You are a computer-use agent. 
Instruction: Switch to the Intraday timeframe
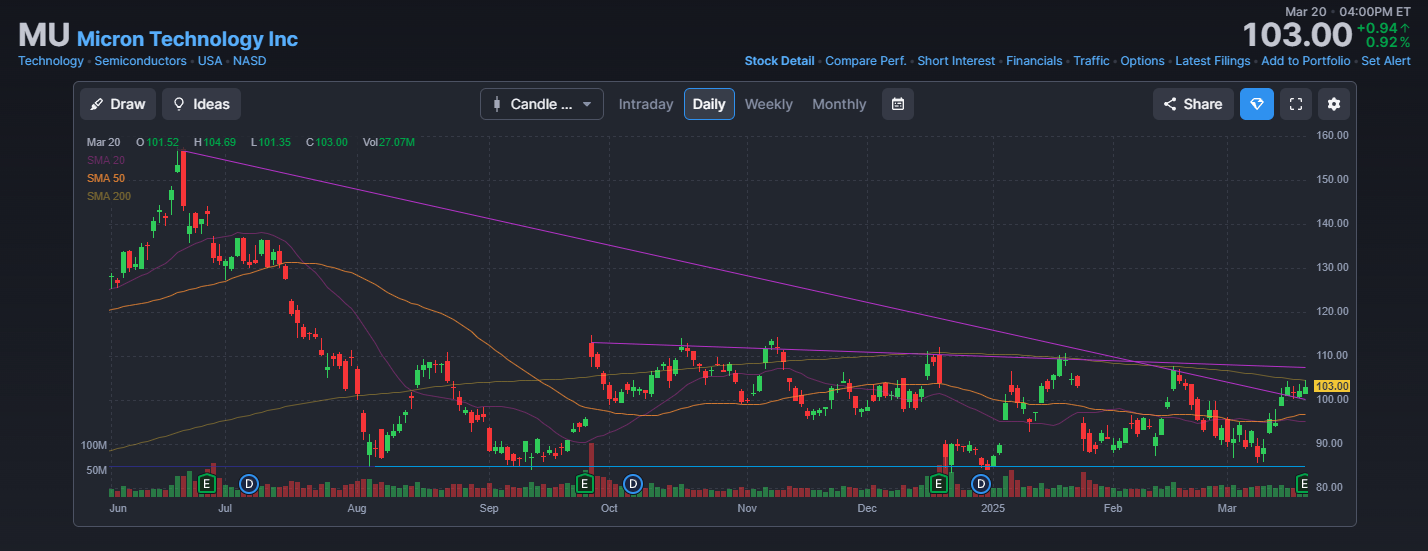tap(646, 104)
